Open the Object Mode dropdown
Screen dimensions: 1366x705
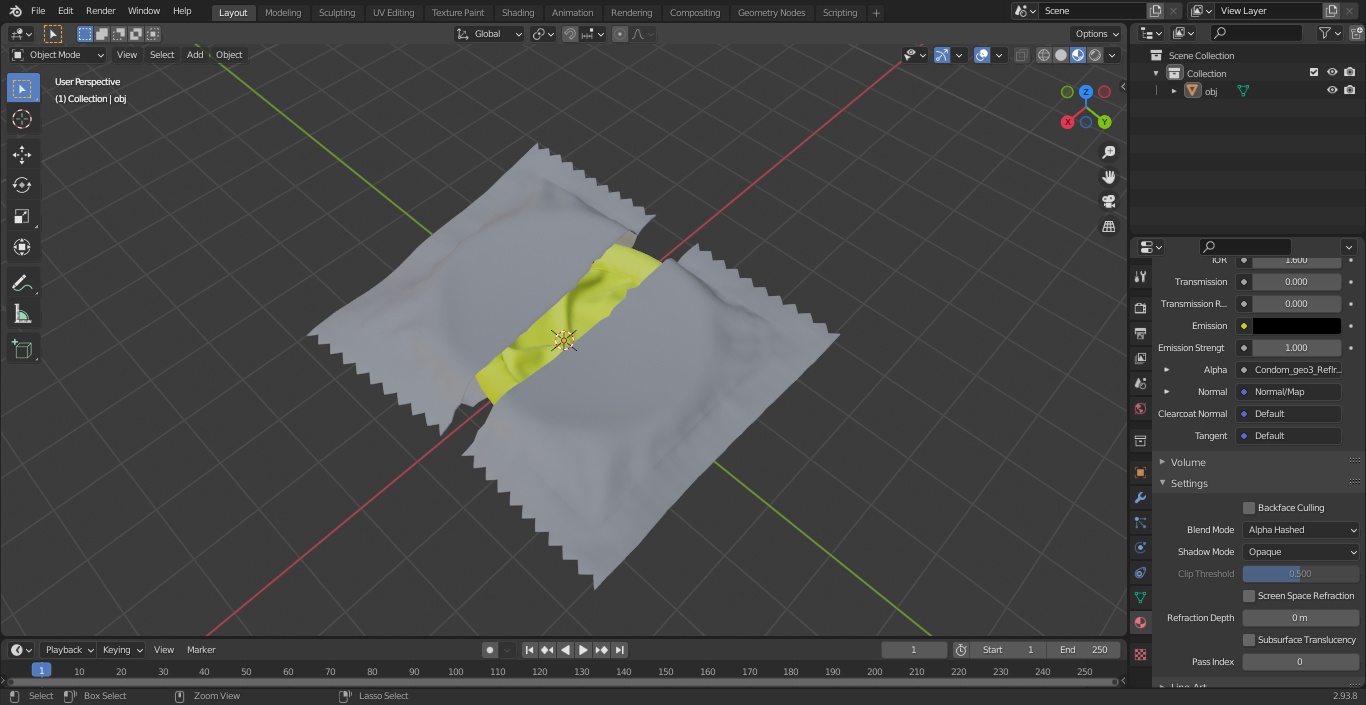(x=58, y=55)
